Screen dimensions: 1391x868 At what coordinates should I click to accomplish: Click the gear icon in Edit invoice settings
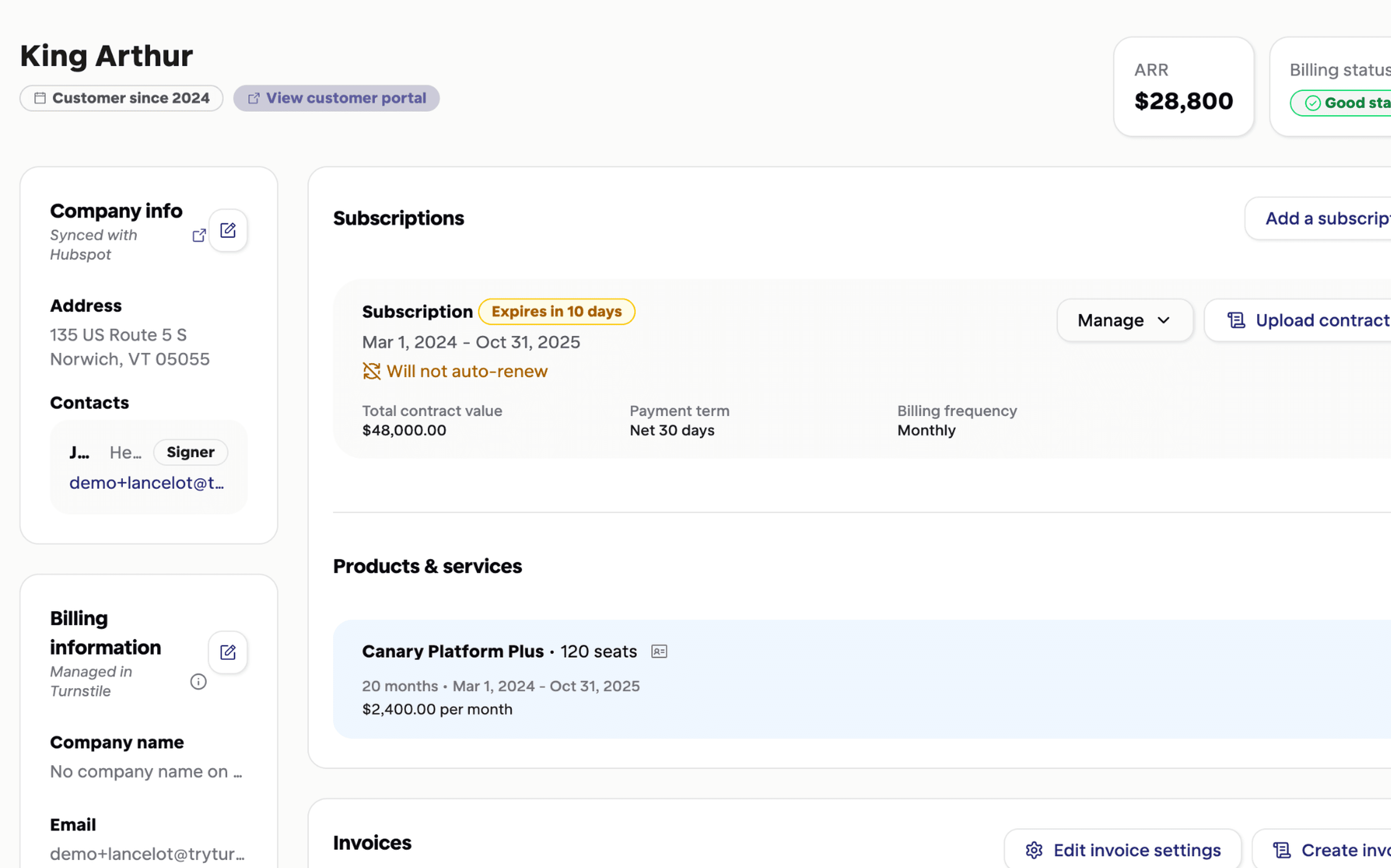point(1034,850)
